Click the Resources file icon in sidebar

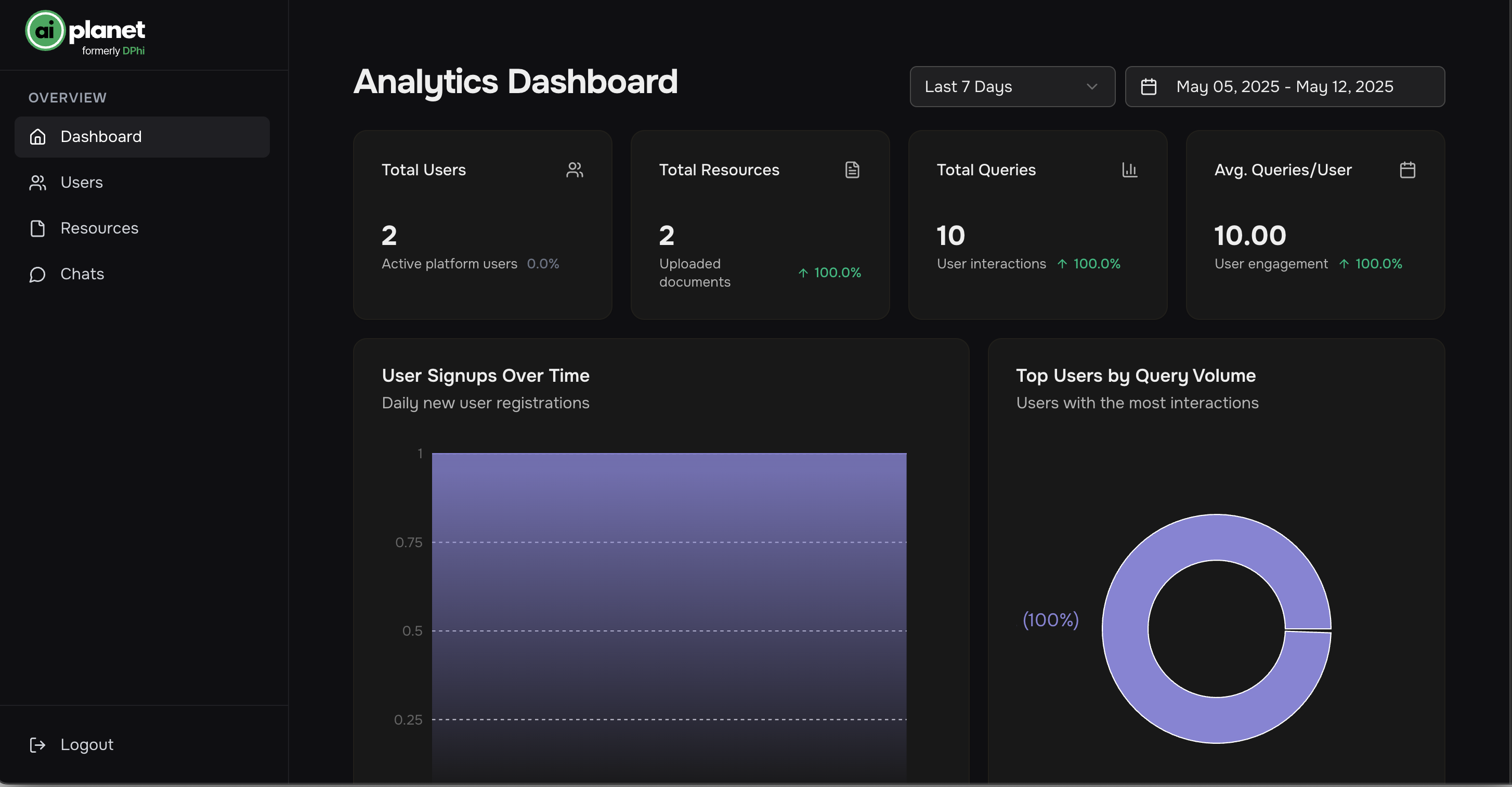click(x=37, y=228)
